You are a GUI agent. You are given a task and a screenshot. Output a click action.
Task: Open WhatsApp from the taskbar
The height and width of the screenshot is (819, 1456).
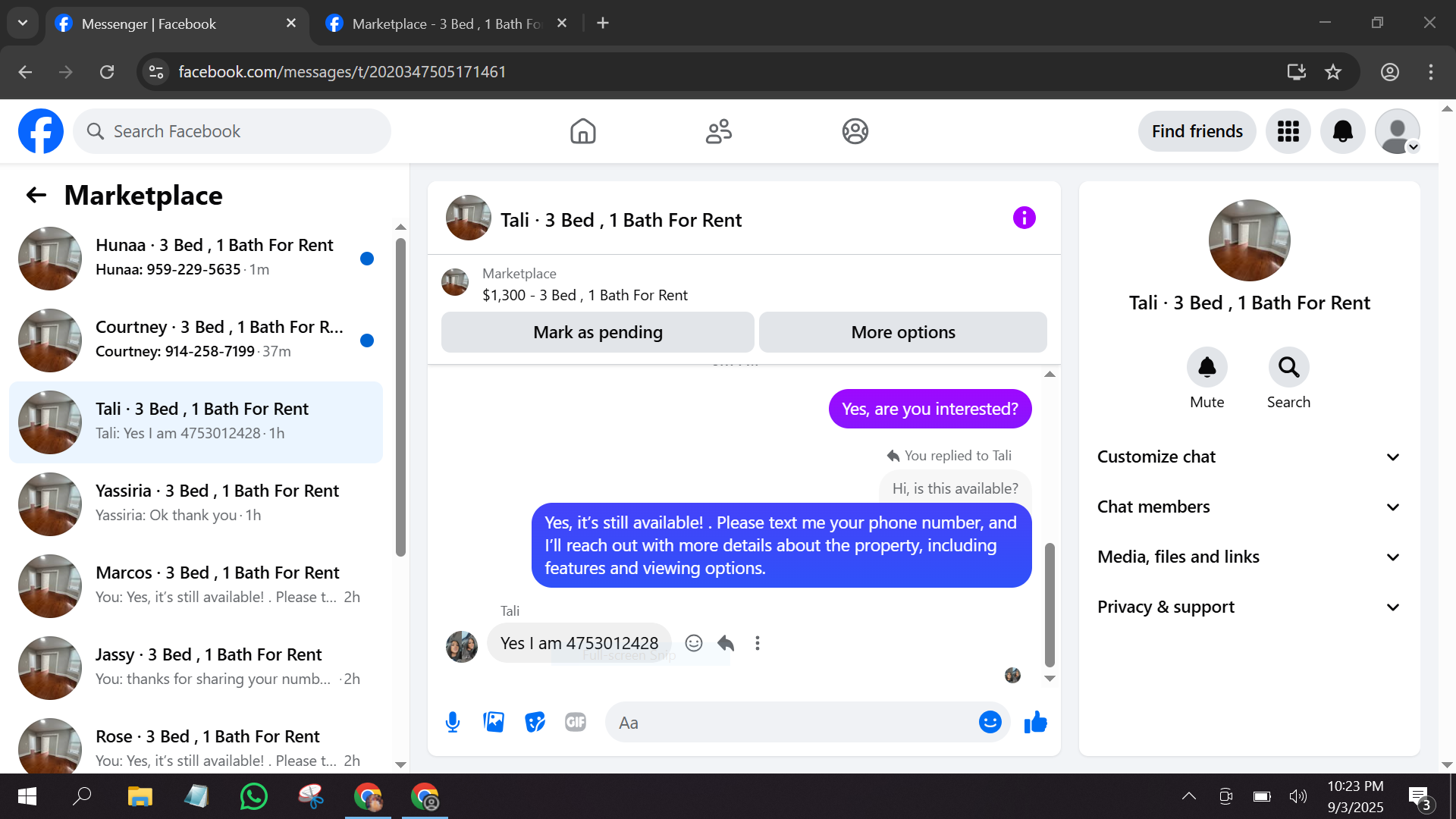(254, 796)
